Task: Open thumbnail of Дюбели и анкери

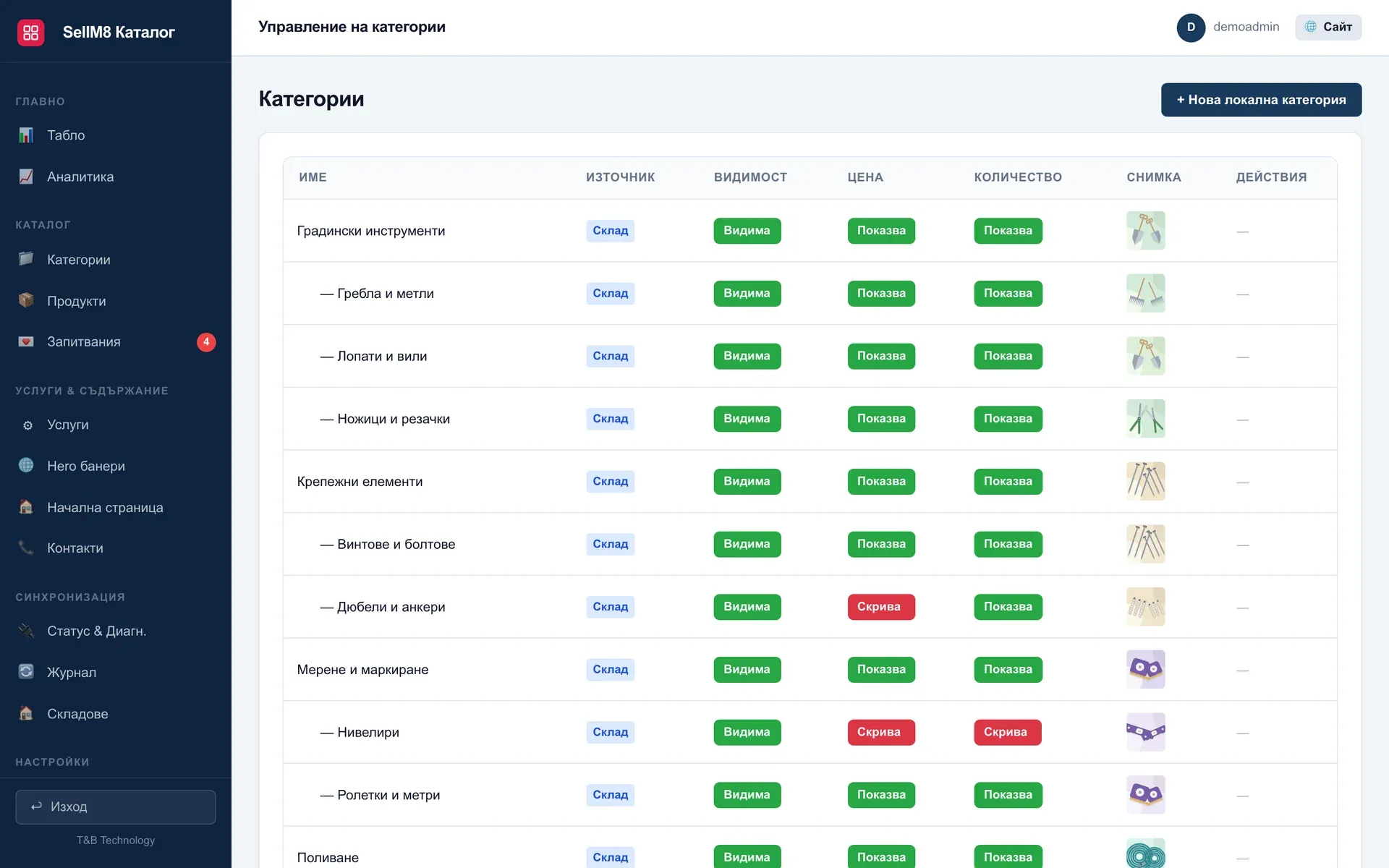Action: click(1145, 607)
